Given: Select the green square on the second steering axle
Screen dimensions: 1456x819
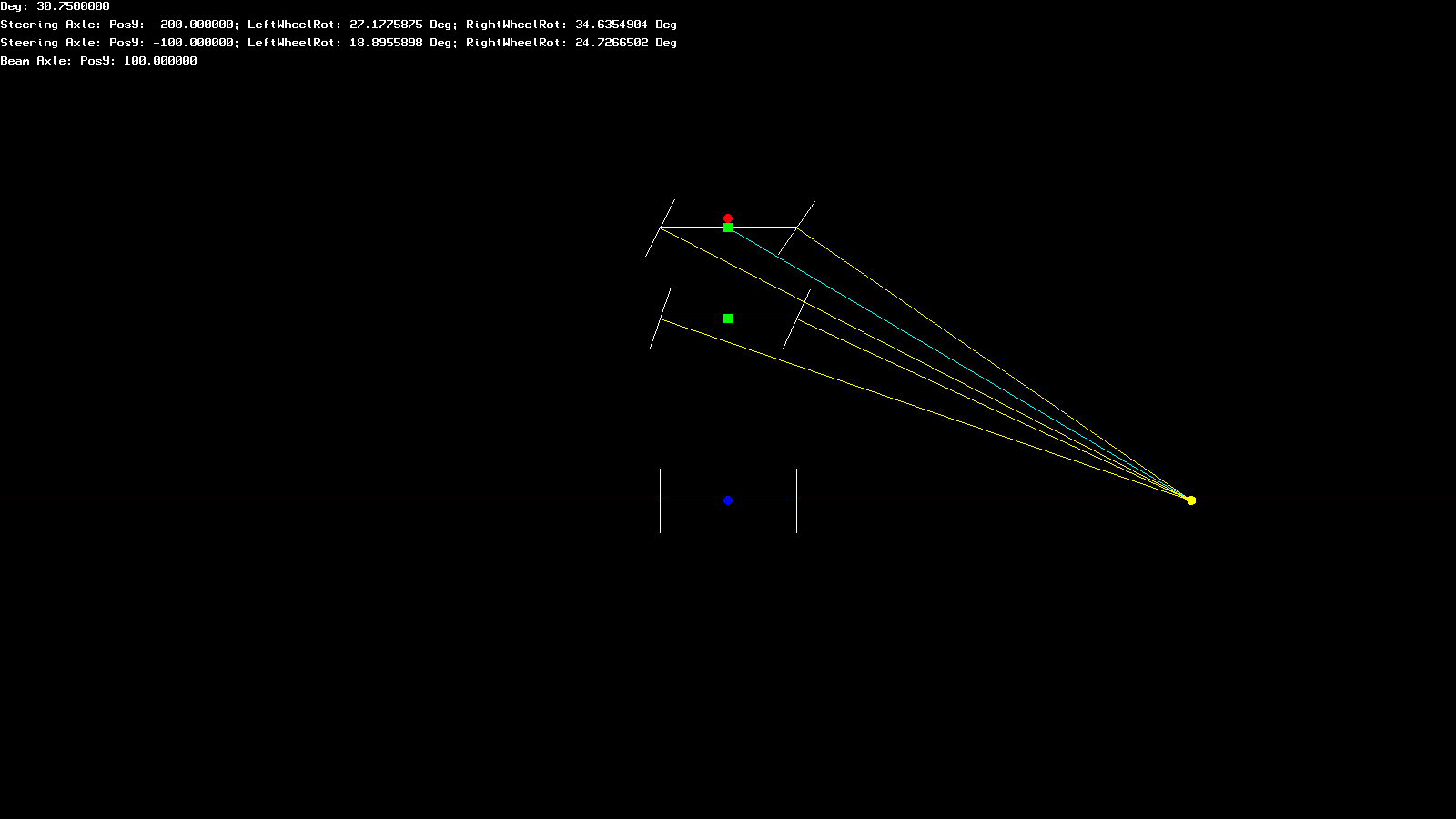Looking at the screenshot, I should pyautogui.click(x=728, y=318).
